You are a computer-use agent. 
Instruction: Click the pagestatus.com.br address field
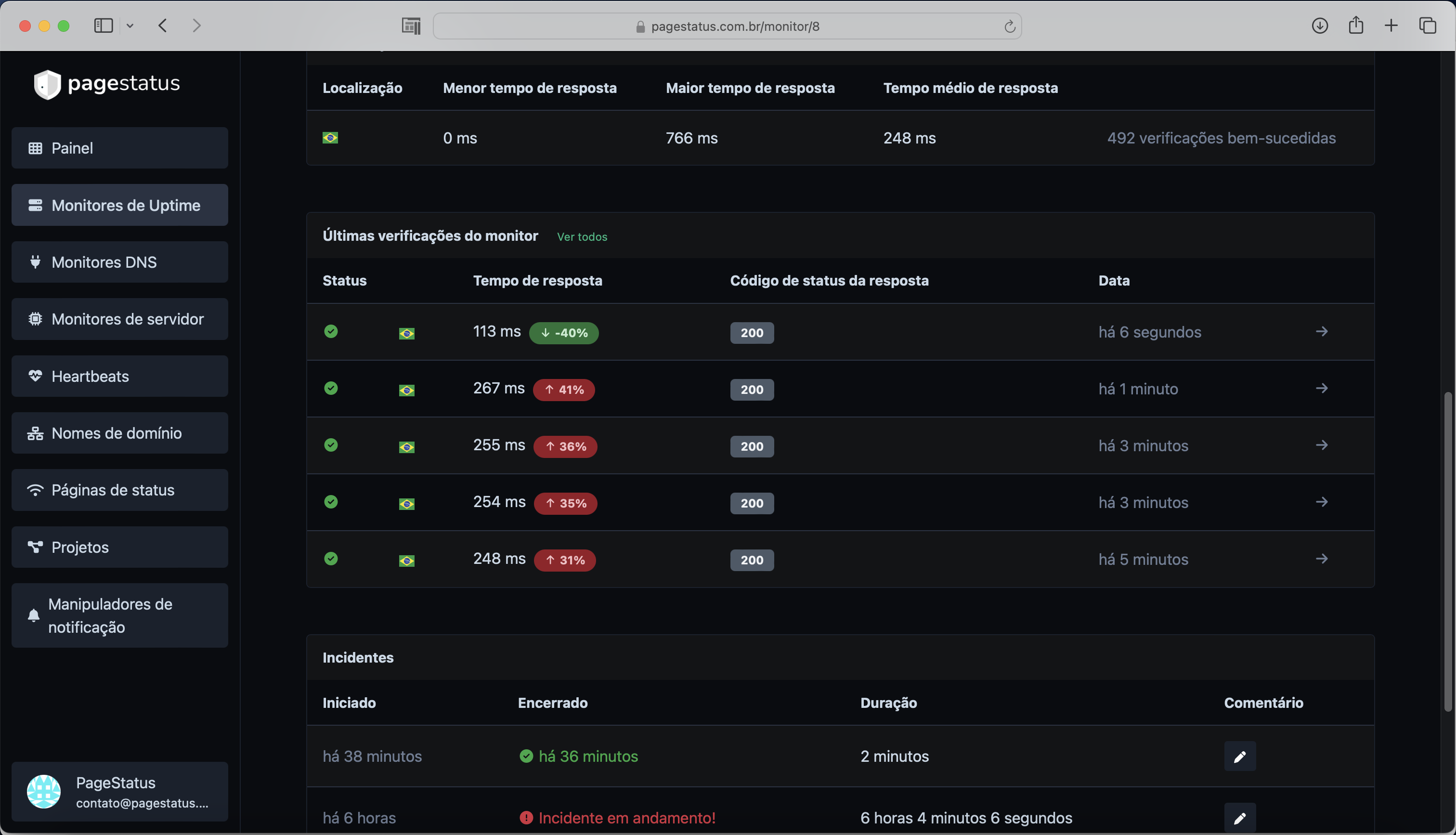[735, 26]
